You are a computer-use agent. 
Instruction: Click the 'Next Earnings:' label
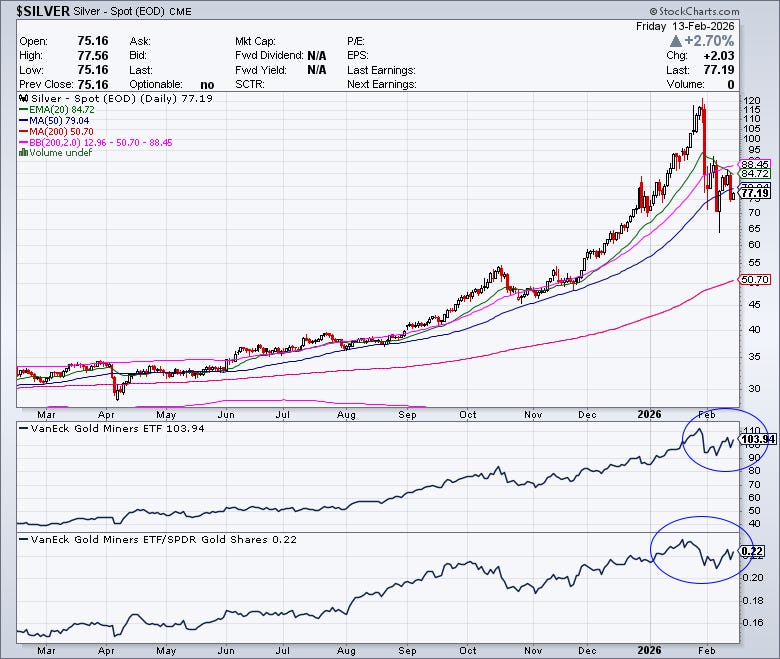click(x=382, y=84)
